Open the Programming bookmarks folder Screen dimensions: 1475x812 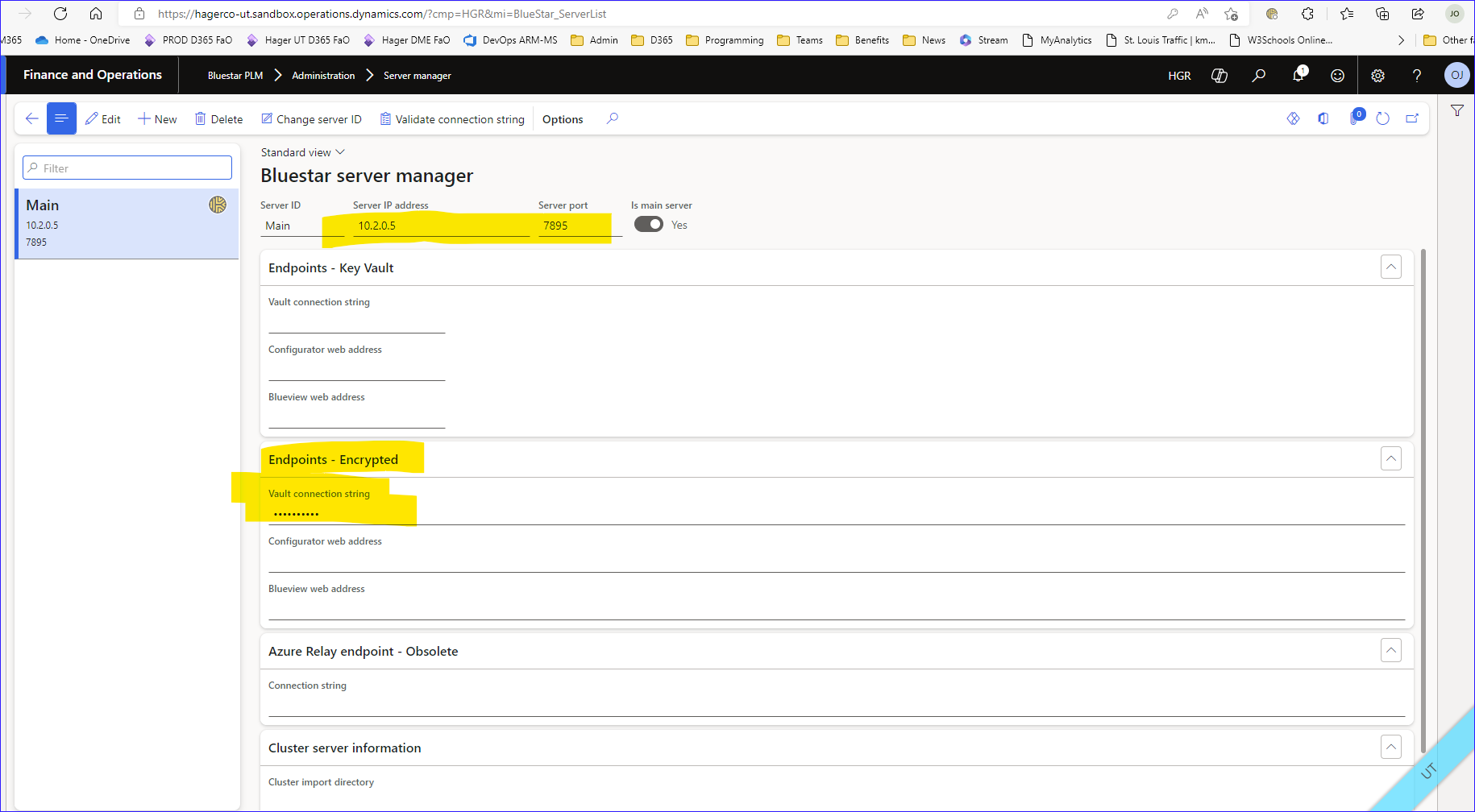(x=725, y=40)
